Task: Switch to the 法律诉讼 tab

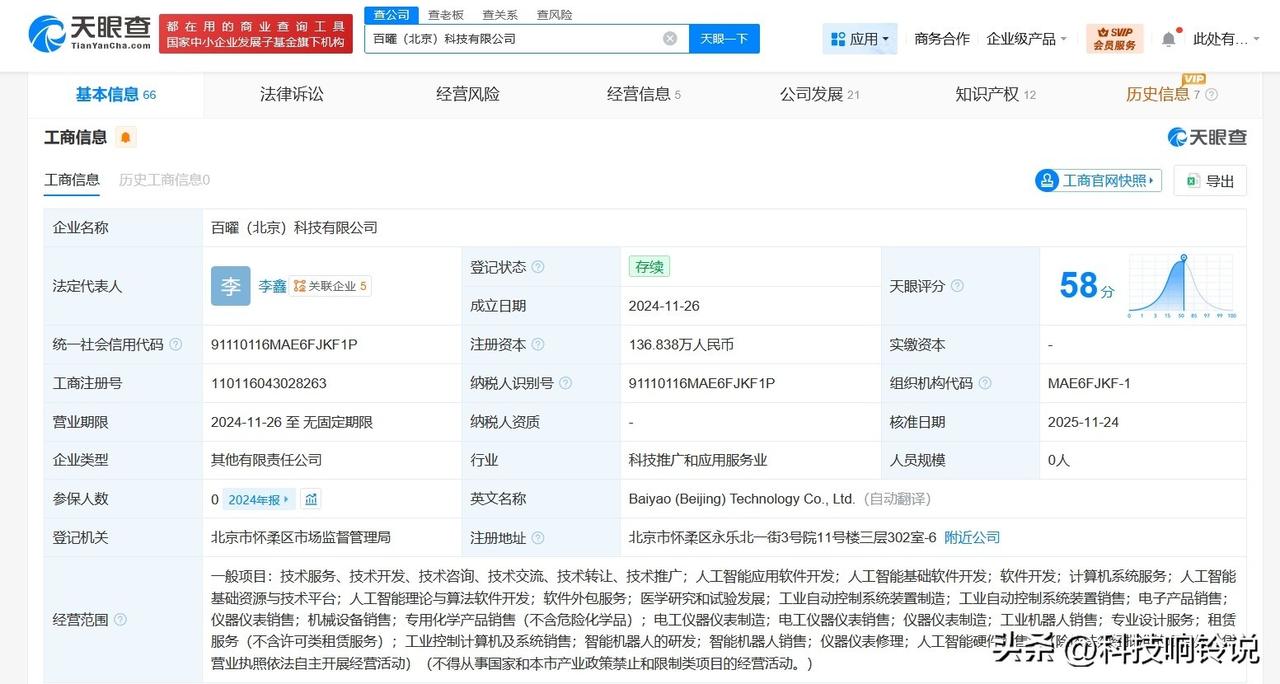Action: pos(291,93)
